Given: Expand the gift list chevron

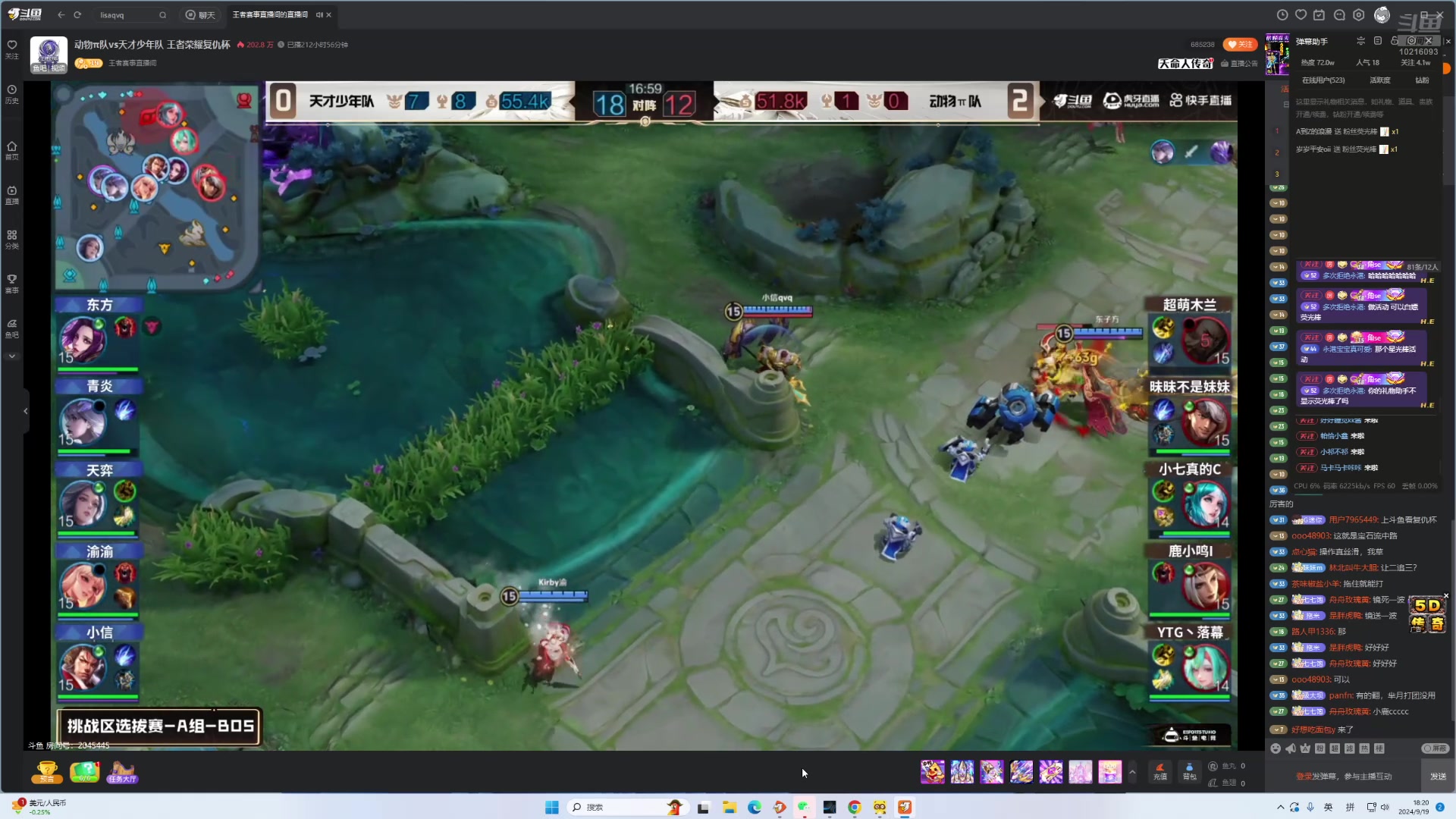Looking at the screenshot, I should click(x=1132, y=772).
